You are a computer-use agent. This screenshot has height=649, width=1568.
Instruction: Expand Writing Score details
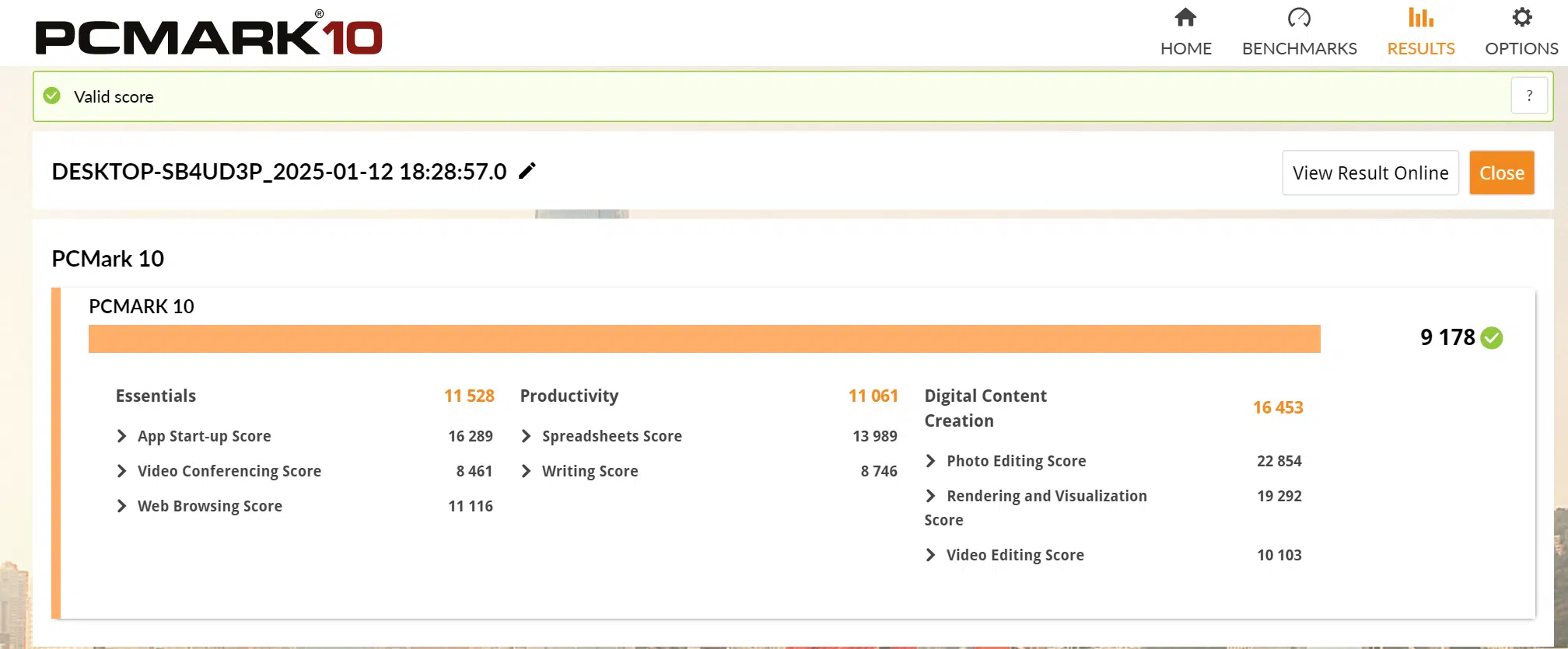point(526,471)
